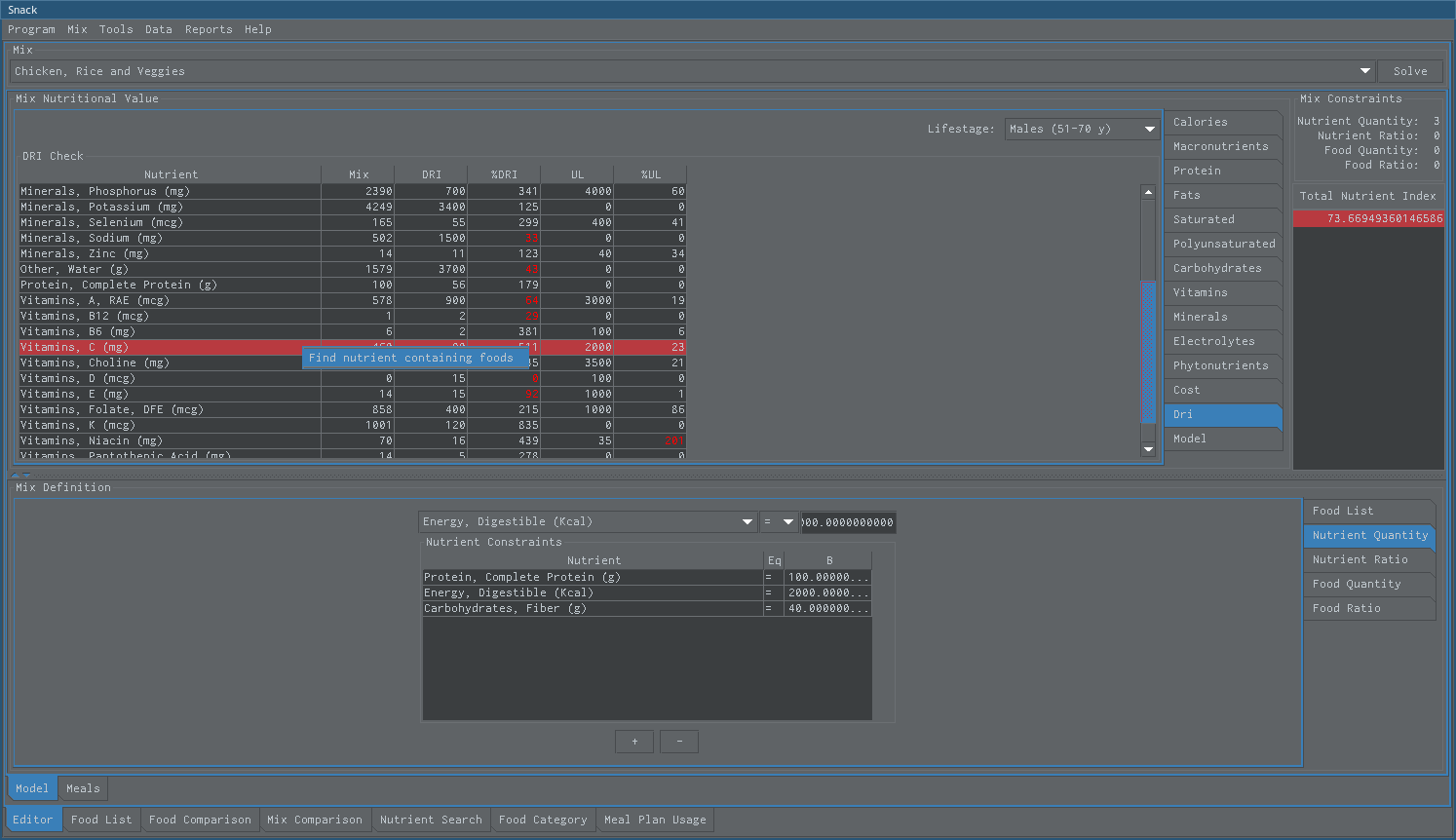Select Find nutrient containing foods

[415, 358]
